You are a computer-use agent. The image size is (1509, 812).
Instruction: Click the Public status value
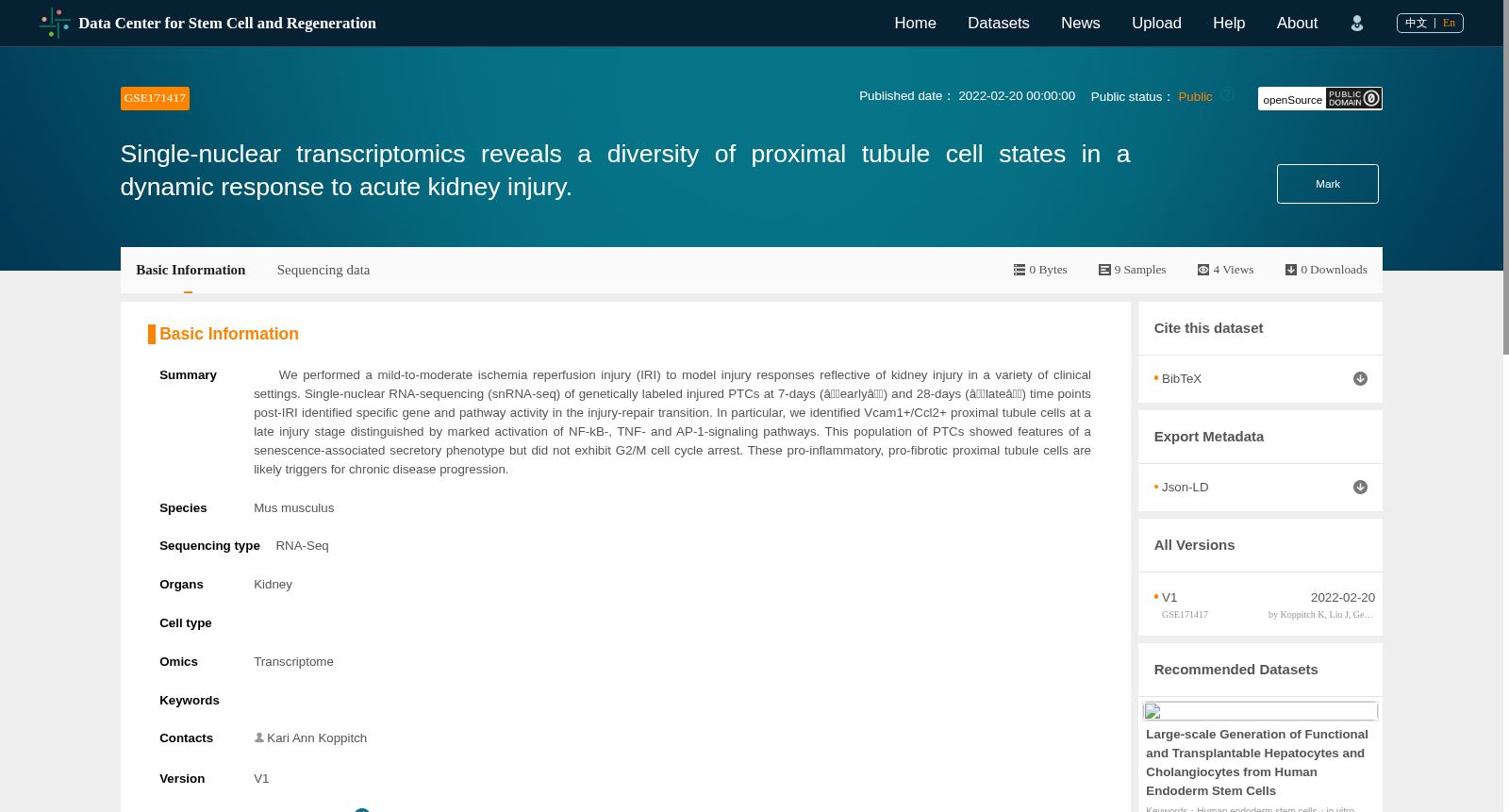[1195, 96]
